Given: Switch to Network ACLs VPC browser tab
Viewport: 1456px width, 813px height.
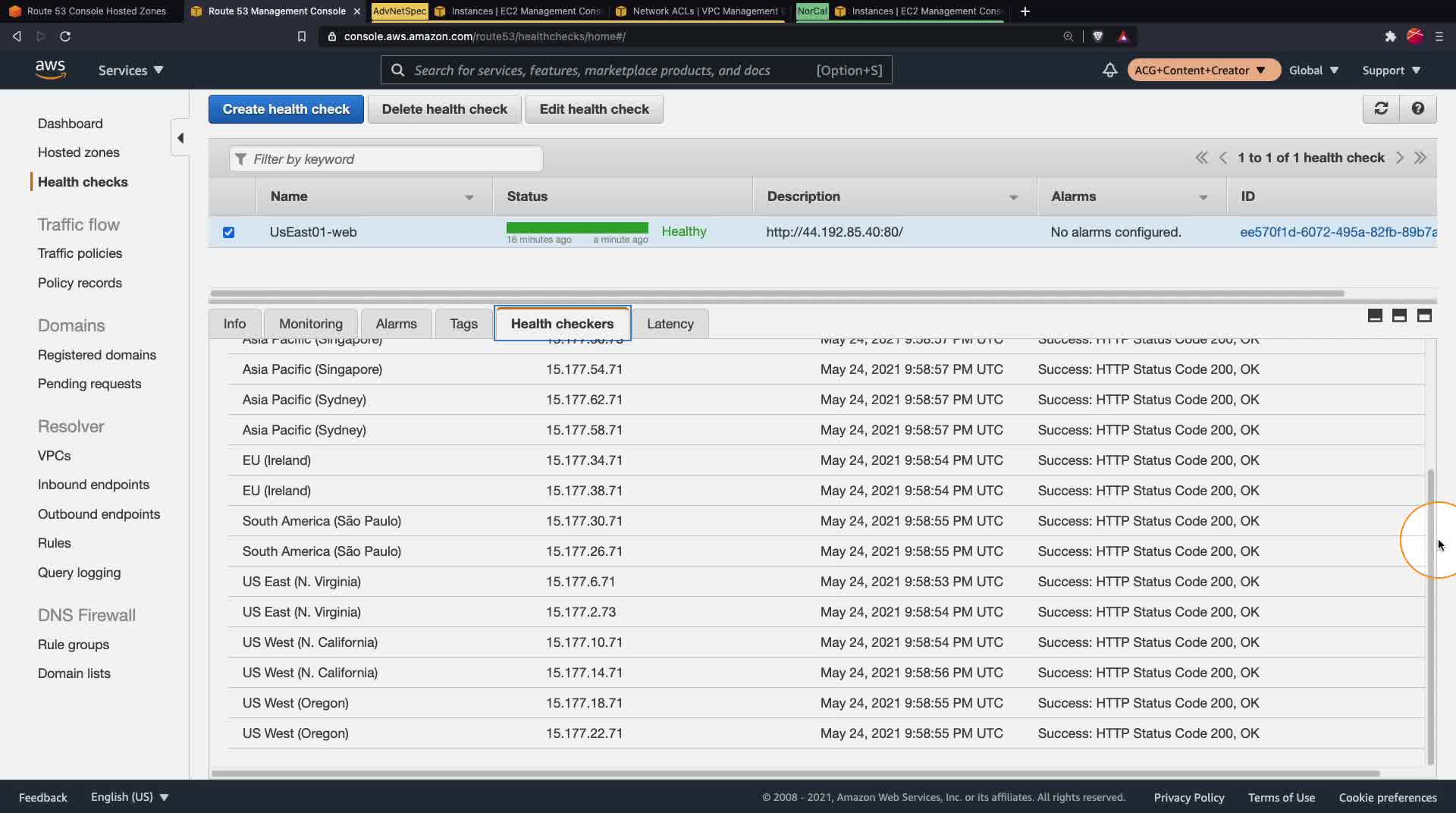Looking at the screenshot, I should tap(698, 11).
